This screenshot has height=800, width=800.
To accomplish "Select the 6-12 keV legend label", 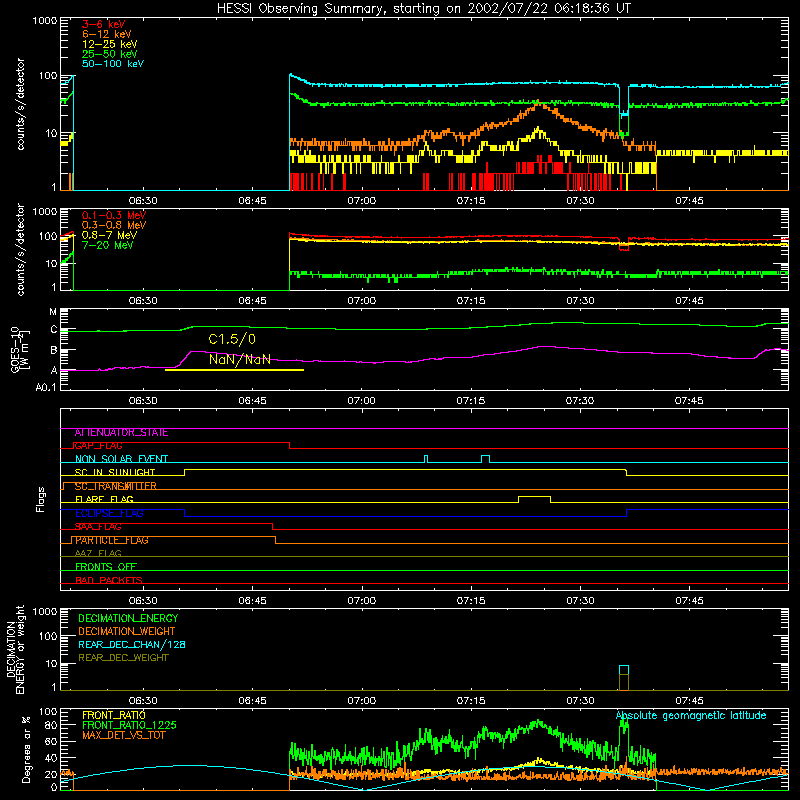I will click(107, 34).
